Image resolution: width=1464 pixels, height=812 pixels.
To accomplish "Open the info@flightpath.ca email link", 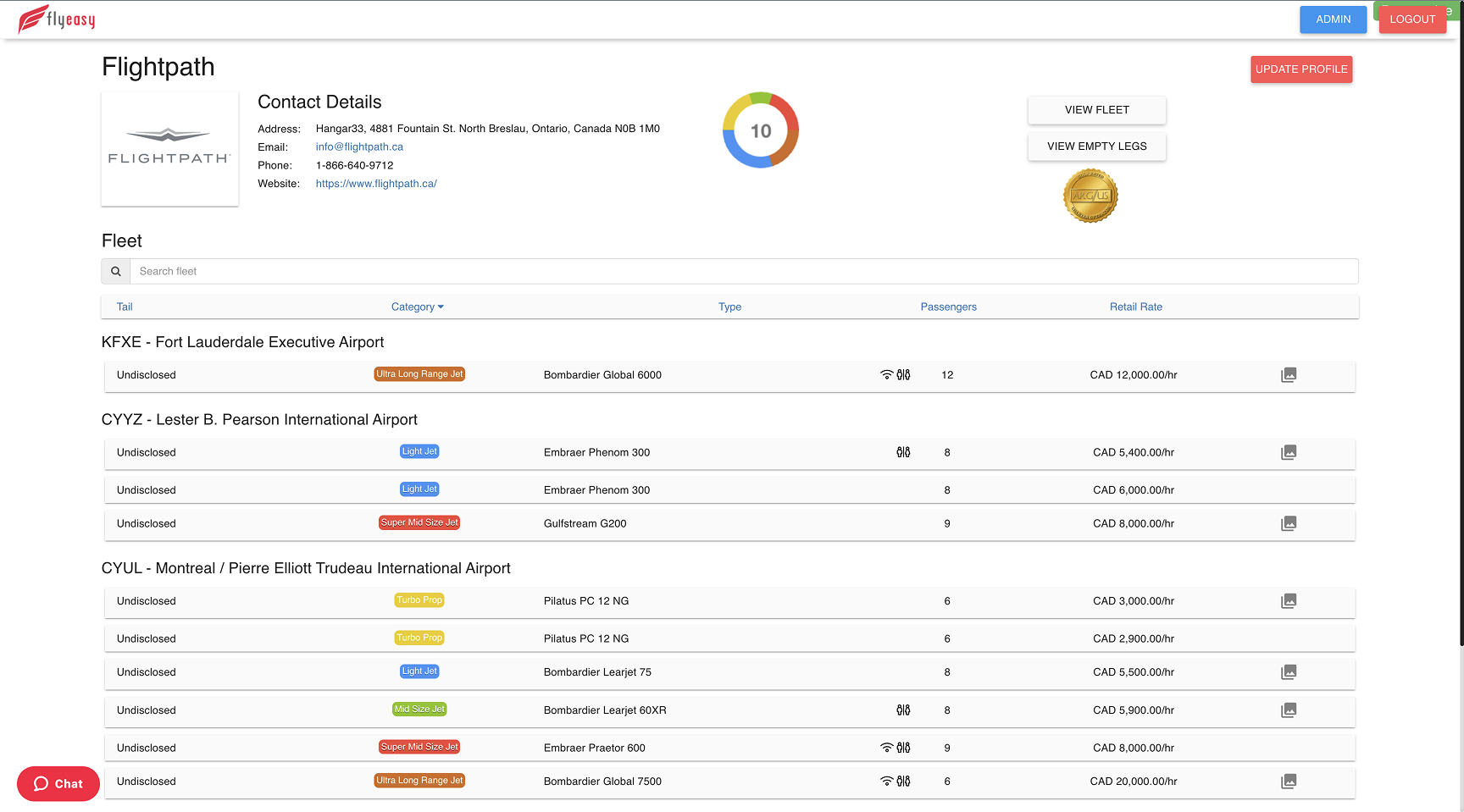I will [x=359, y=146].
